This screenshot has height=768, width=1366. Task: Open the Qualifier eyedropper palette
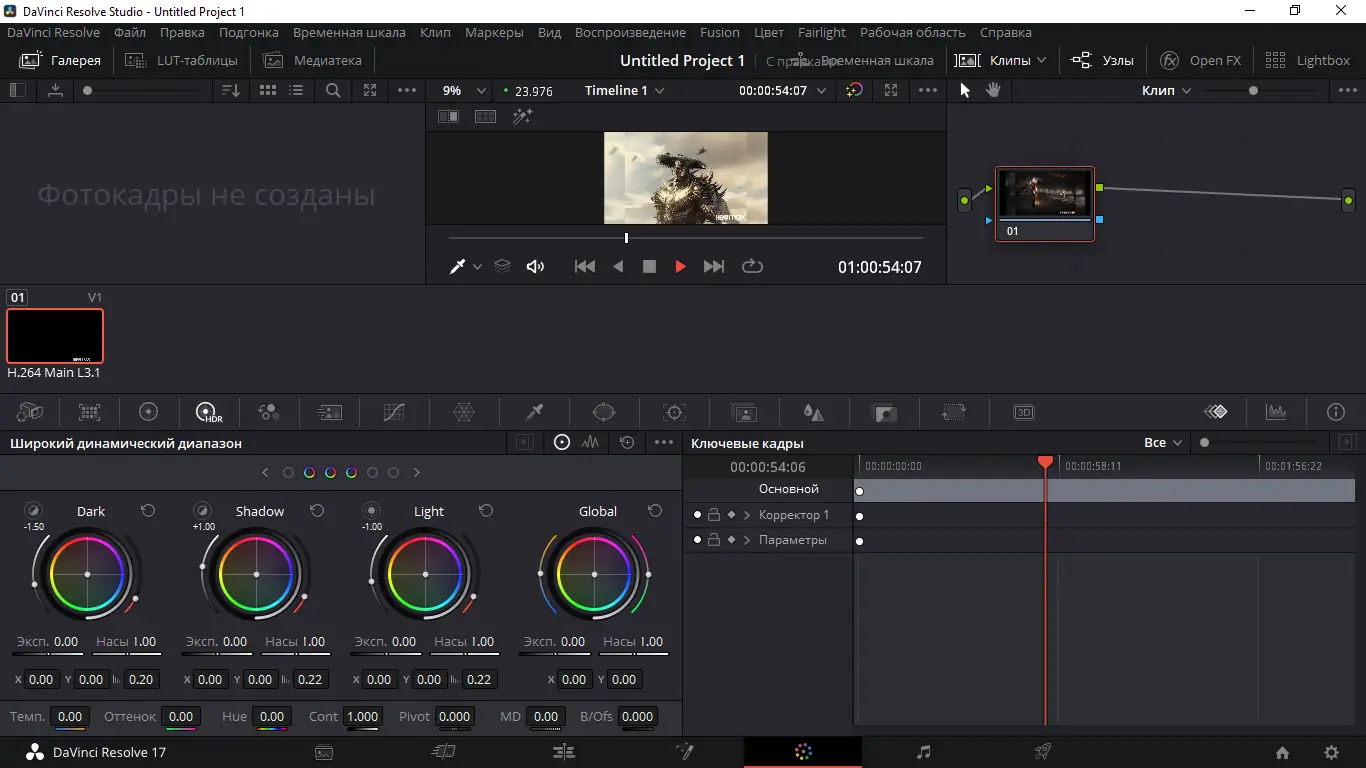534,412
